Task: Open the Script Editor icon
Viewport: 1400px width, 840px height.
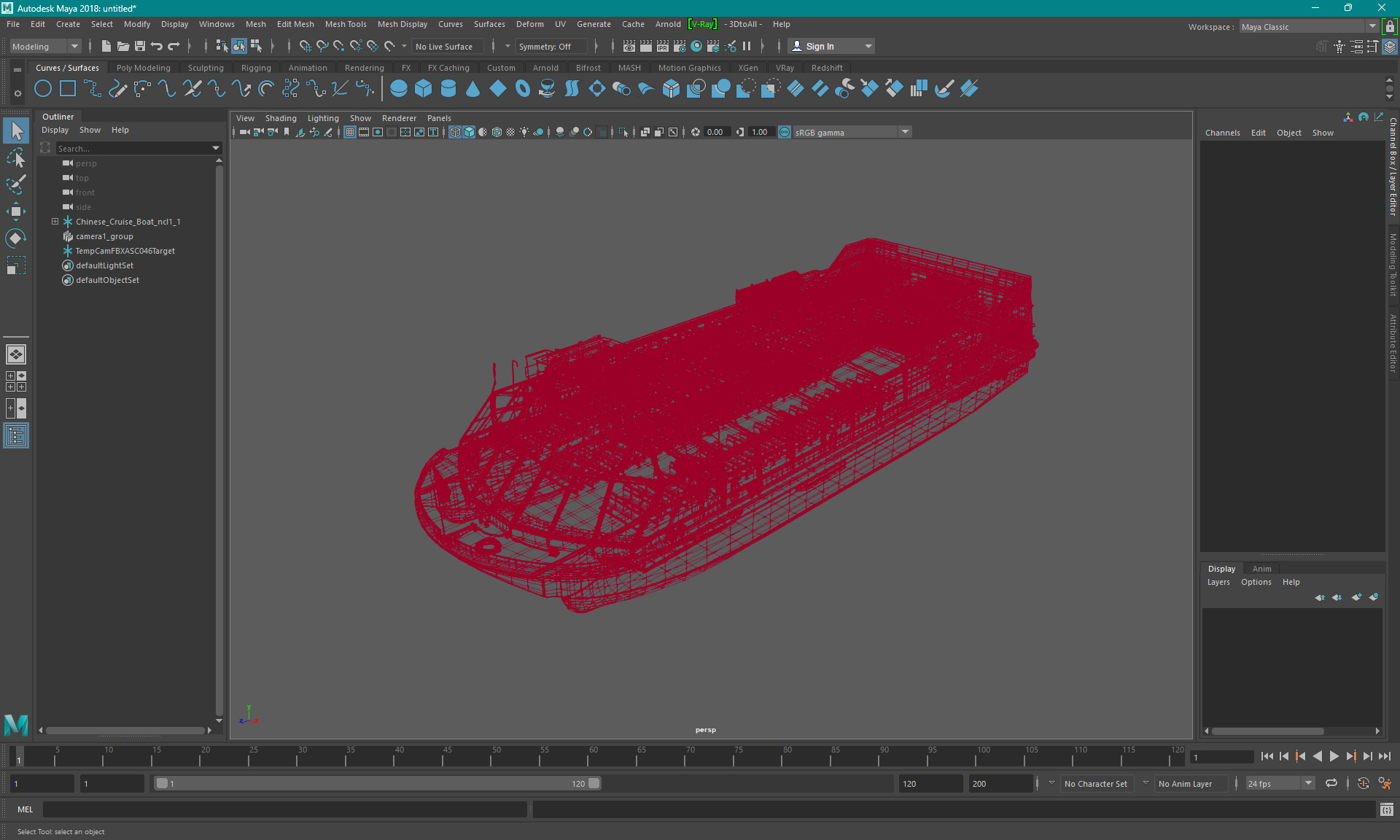Action: point(1387,809)
